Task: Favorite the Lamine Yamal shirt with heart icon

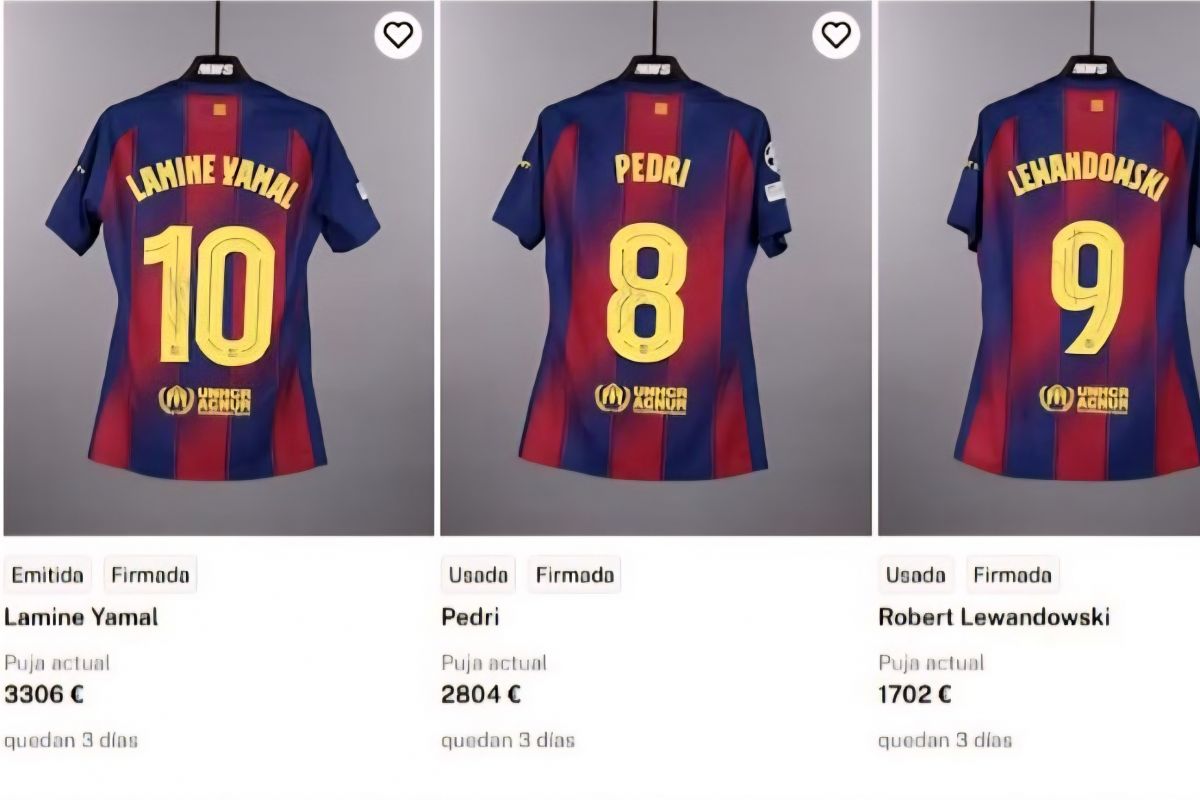Action: point(398,35)
